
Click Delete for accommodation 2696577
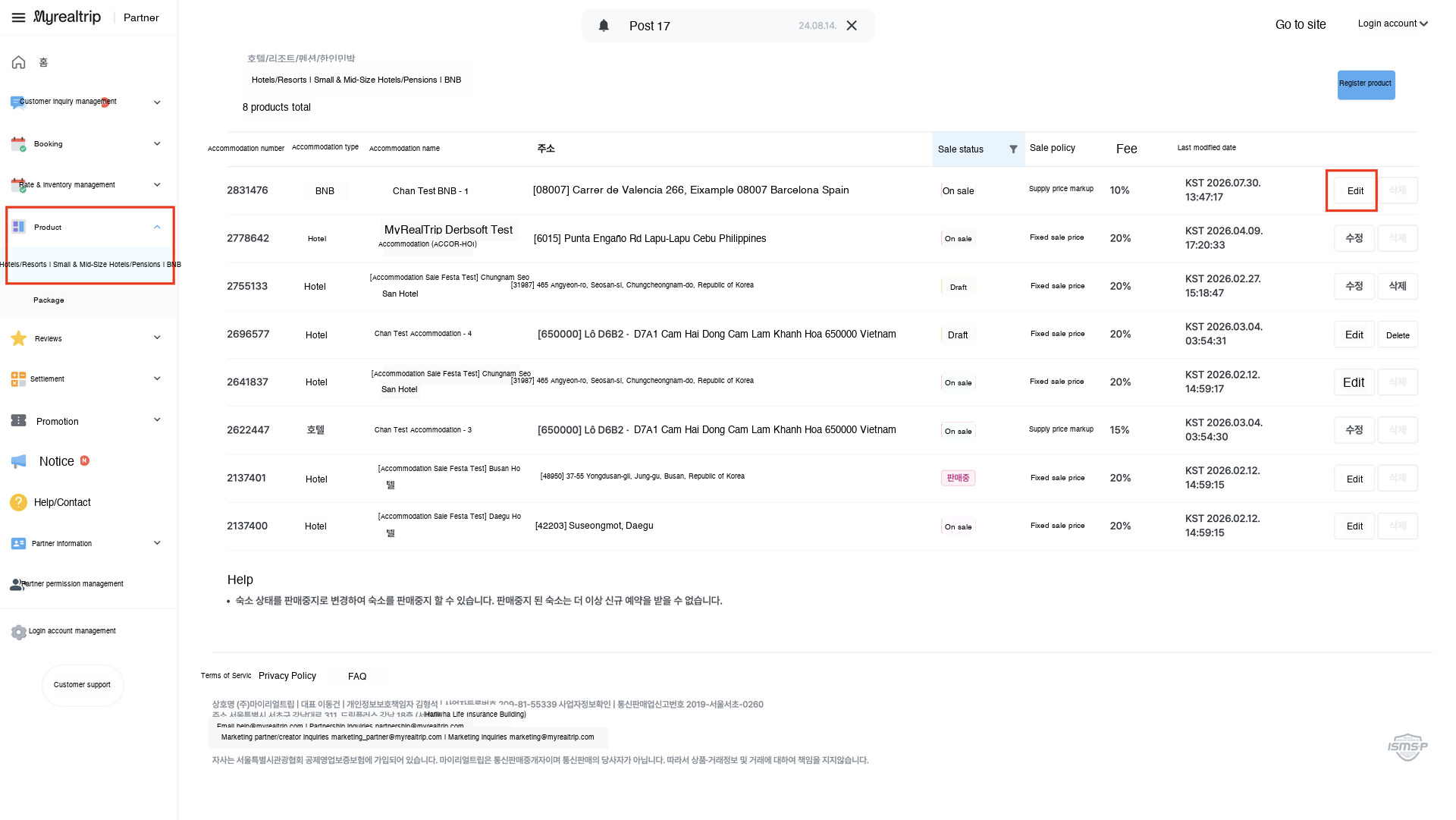[x=1398, y=335]
